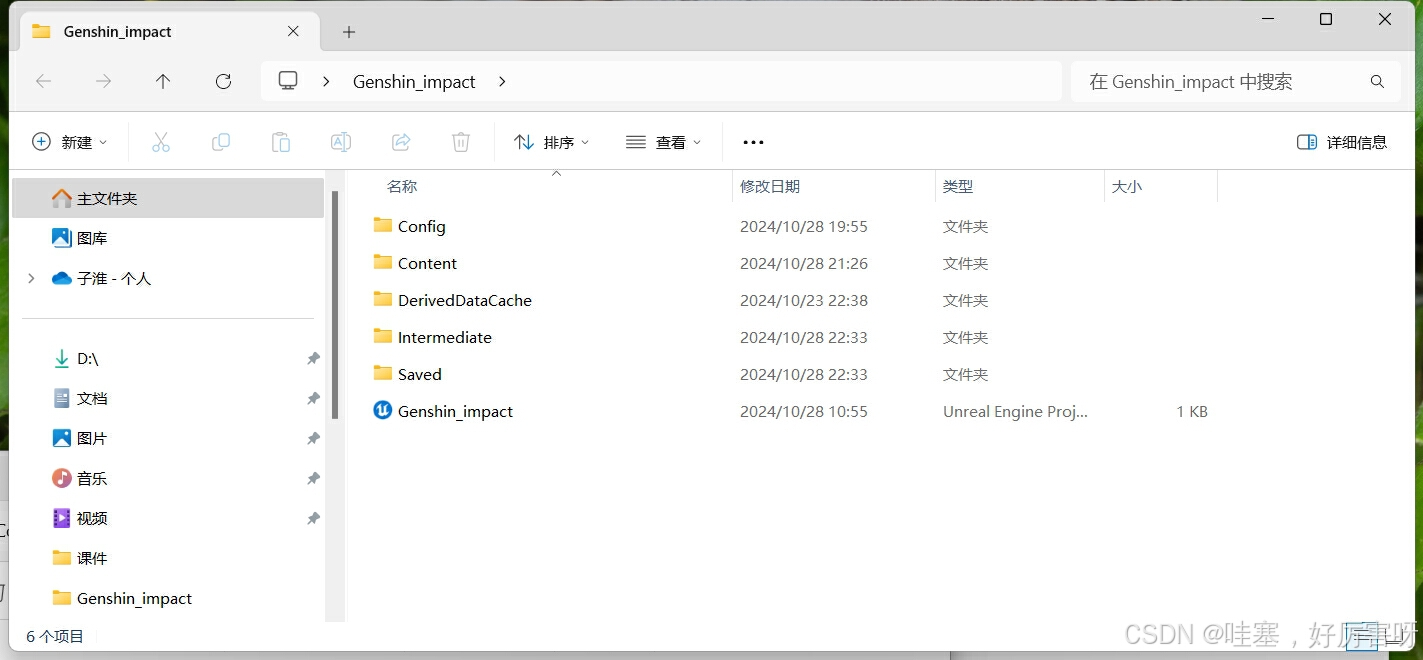Click the Share icon in toolbar
1423x660 pixels.
point(401,142)
